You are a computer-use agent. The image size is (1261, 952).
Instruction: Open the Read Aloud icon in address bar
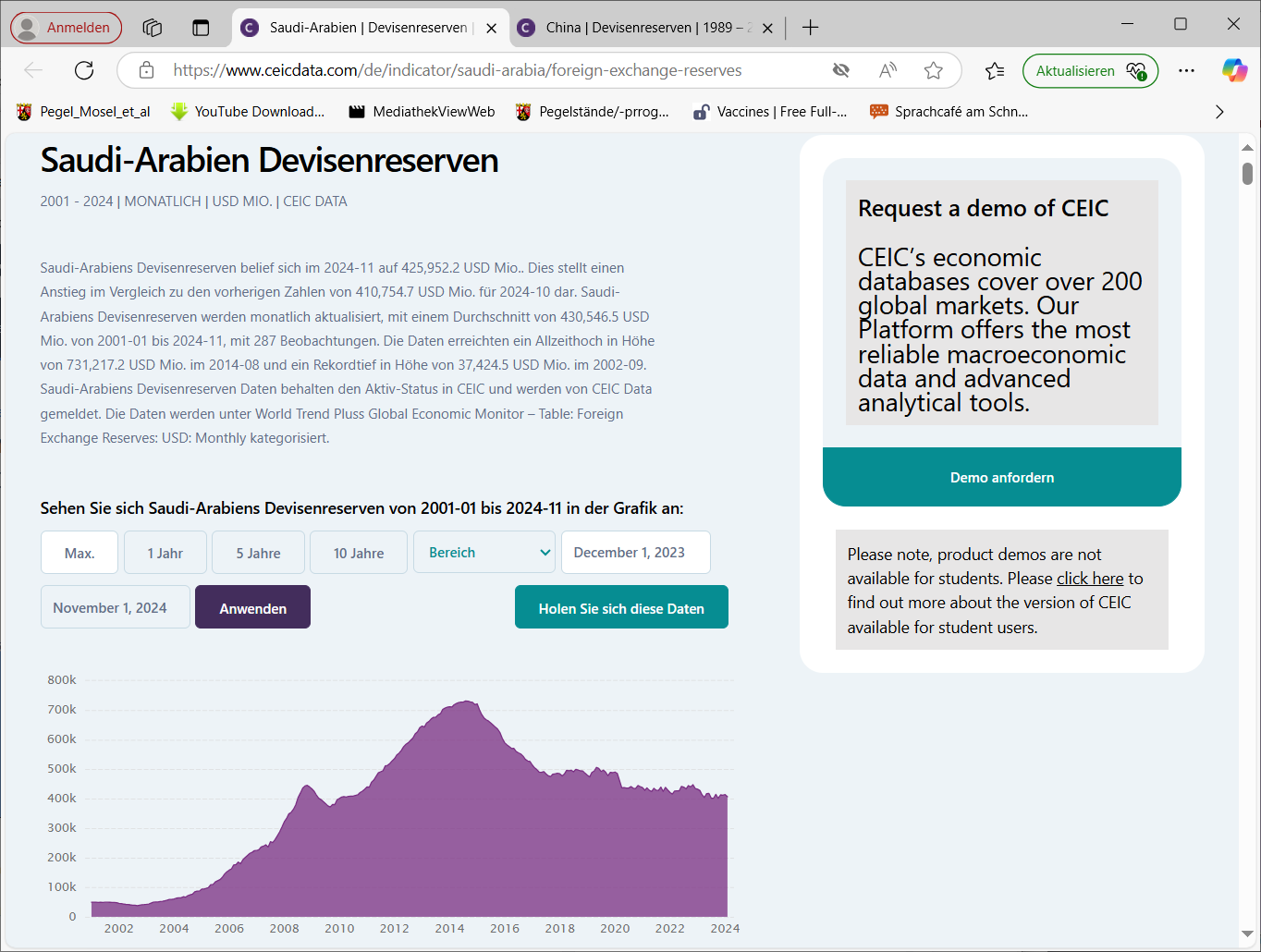(x=888, y=70)
